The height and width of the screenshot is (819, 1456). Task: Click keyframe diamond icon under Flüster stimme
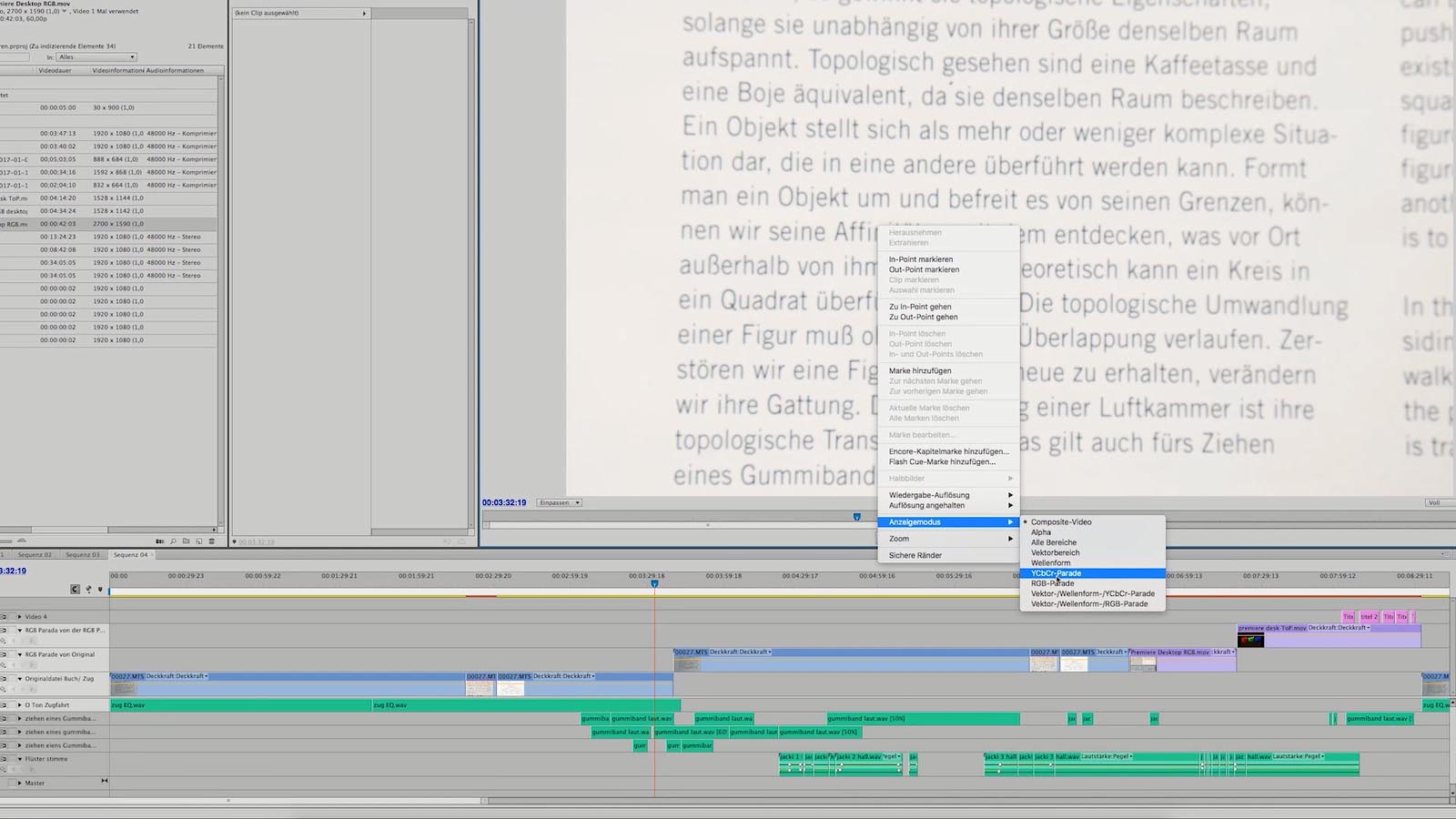(3, 769)
